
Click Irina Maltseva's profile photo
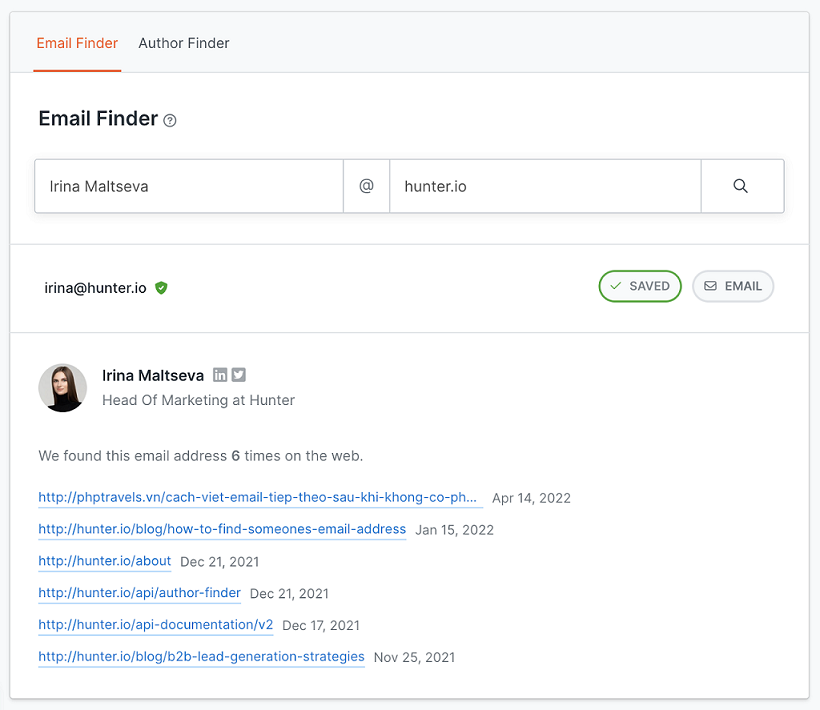click(63, 388)
